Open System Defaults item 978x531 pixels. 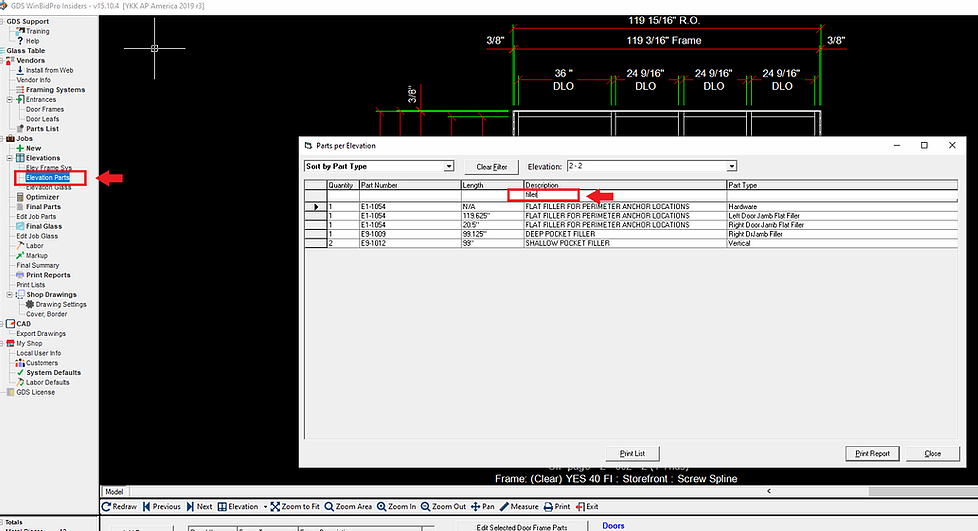point(53,373)
